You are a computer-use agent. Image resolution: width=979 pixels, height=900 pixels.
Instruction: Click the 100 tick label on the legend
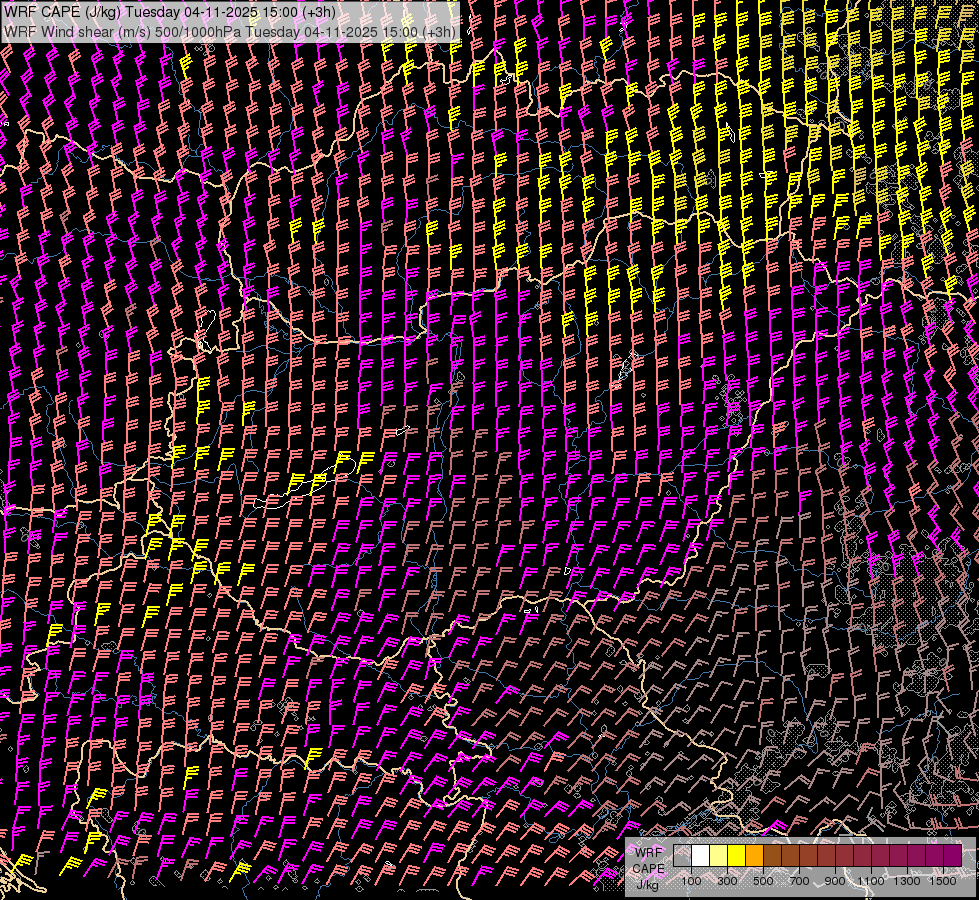[691, 881]
